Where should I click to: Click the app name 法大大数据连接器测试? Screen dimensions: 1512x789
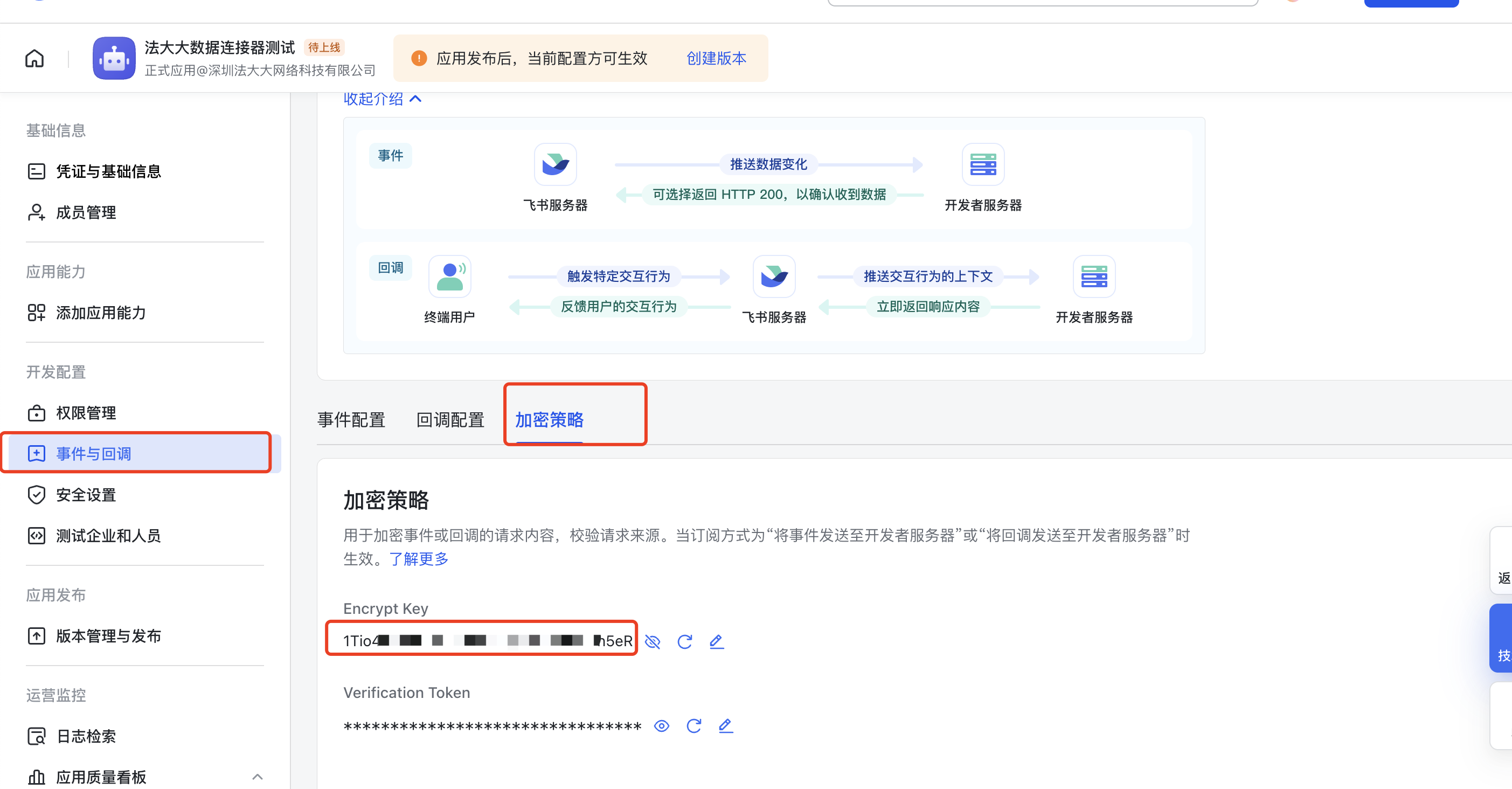click(x=219, y=47)
